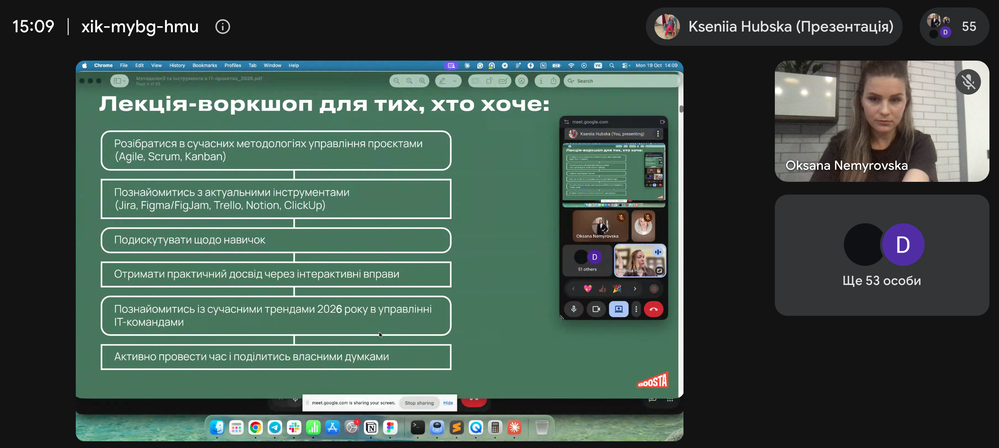999x448 pixels.
Task: Open Window menu in shared menu bar
Action: coord(272,65)
